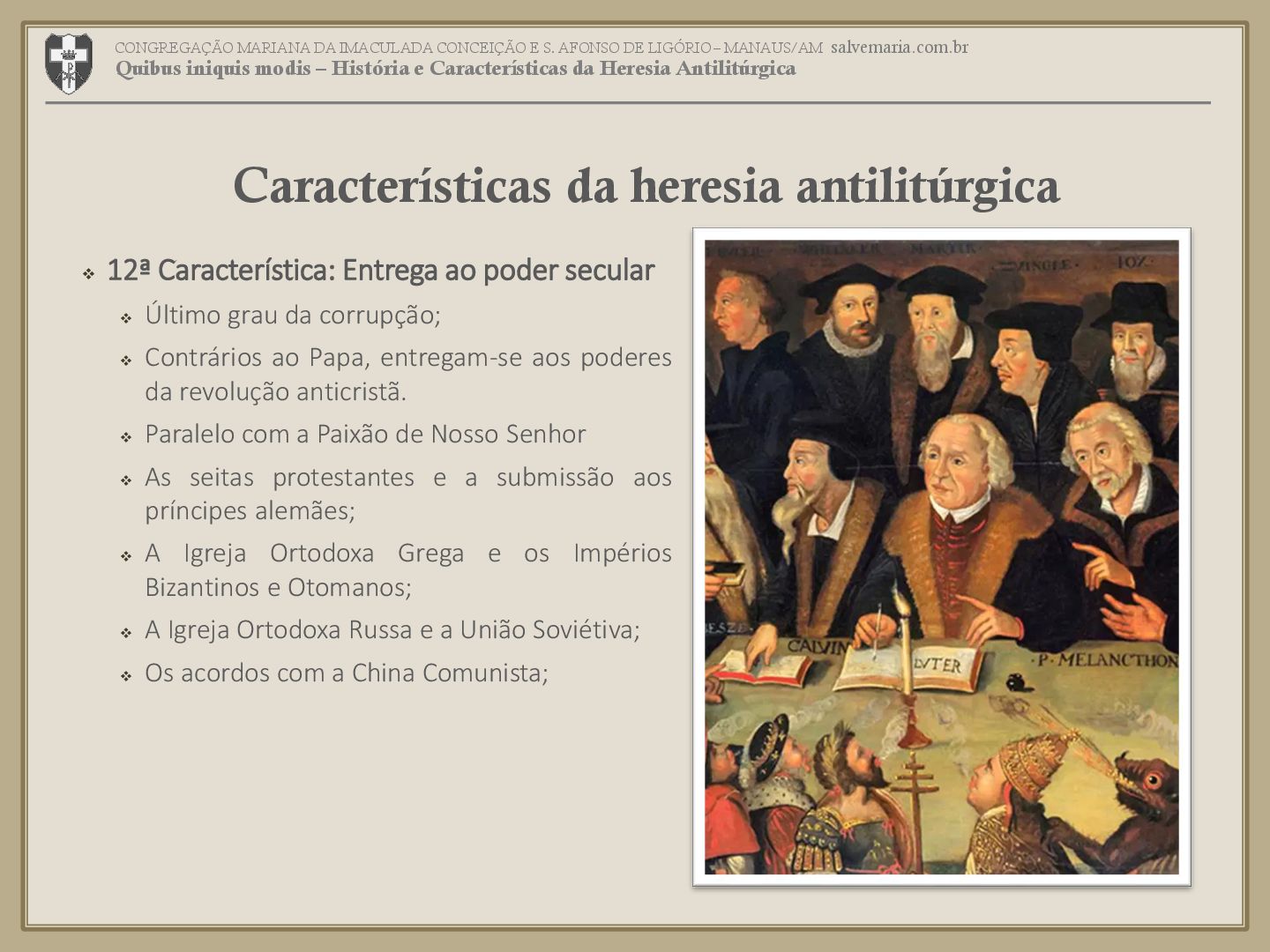Click the 'Quibus iniquis modis' subtitle line
The image size is (1270, 952).
tap(455, 69)
